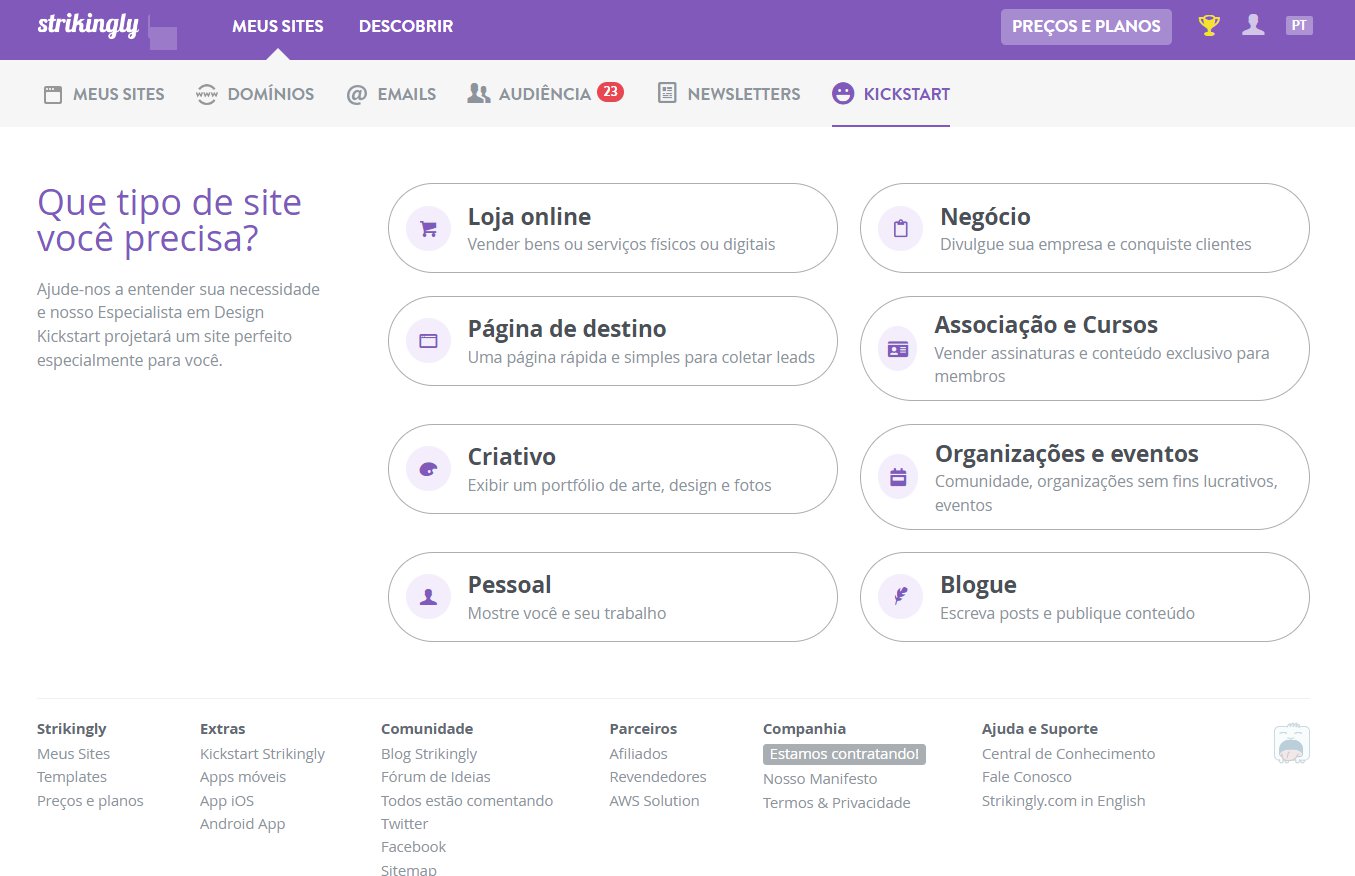Choose the Blogue site type

pos(1084,597)
